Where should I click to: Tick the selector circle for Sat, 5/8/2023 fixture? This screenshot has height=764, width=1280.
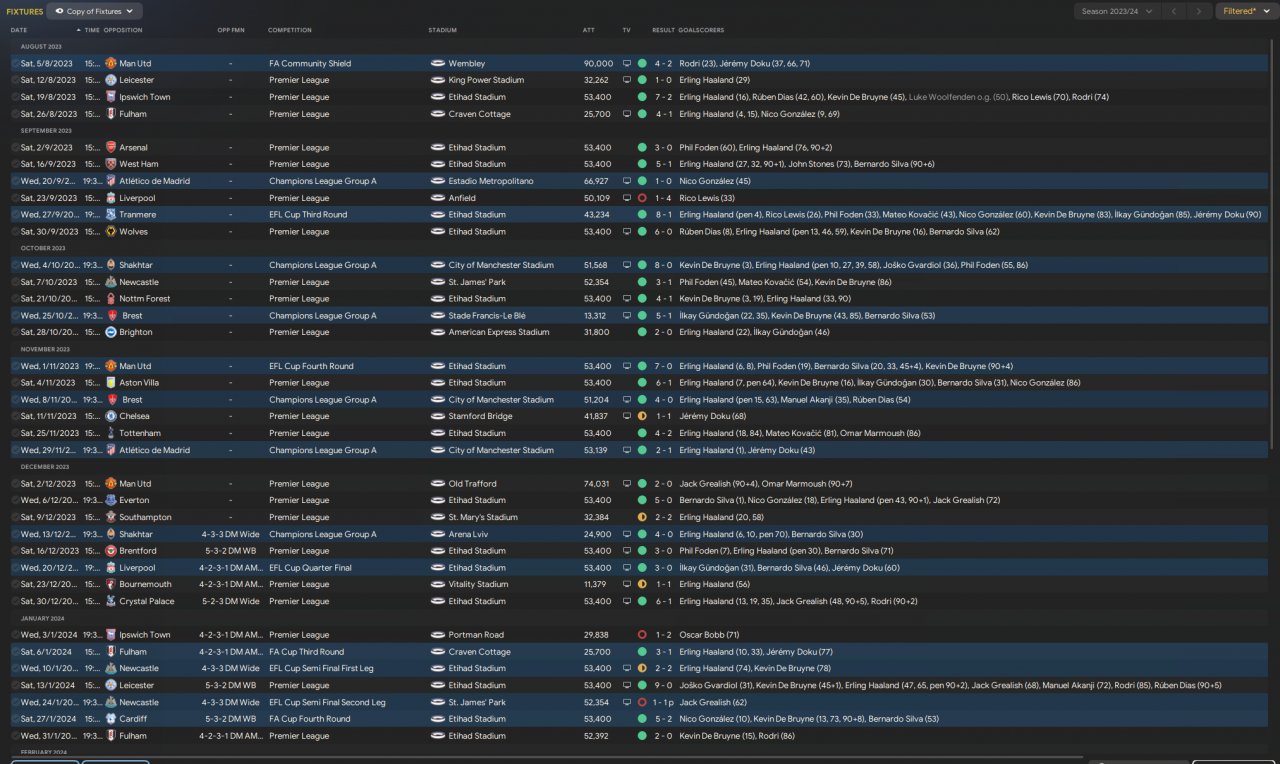click(15, 63)
